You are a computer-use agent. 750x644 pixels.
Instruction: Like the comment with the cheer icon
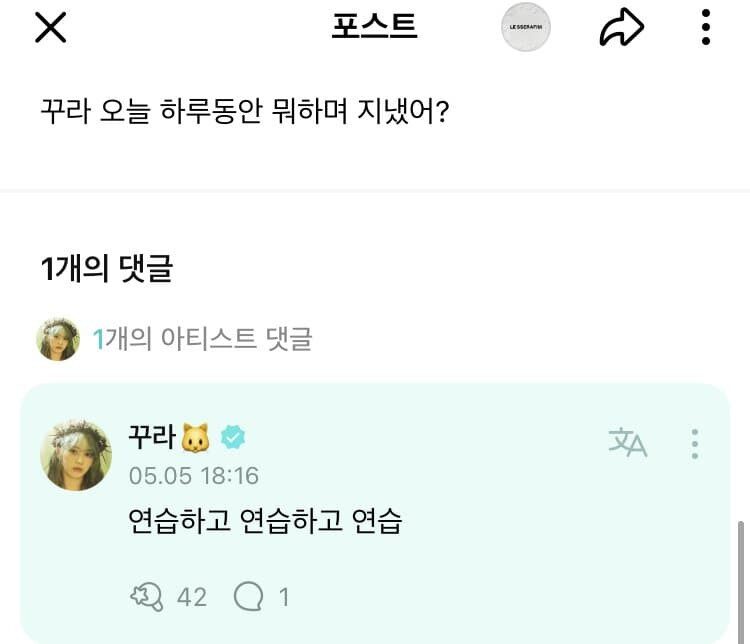point(147,597)
